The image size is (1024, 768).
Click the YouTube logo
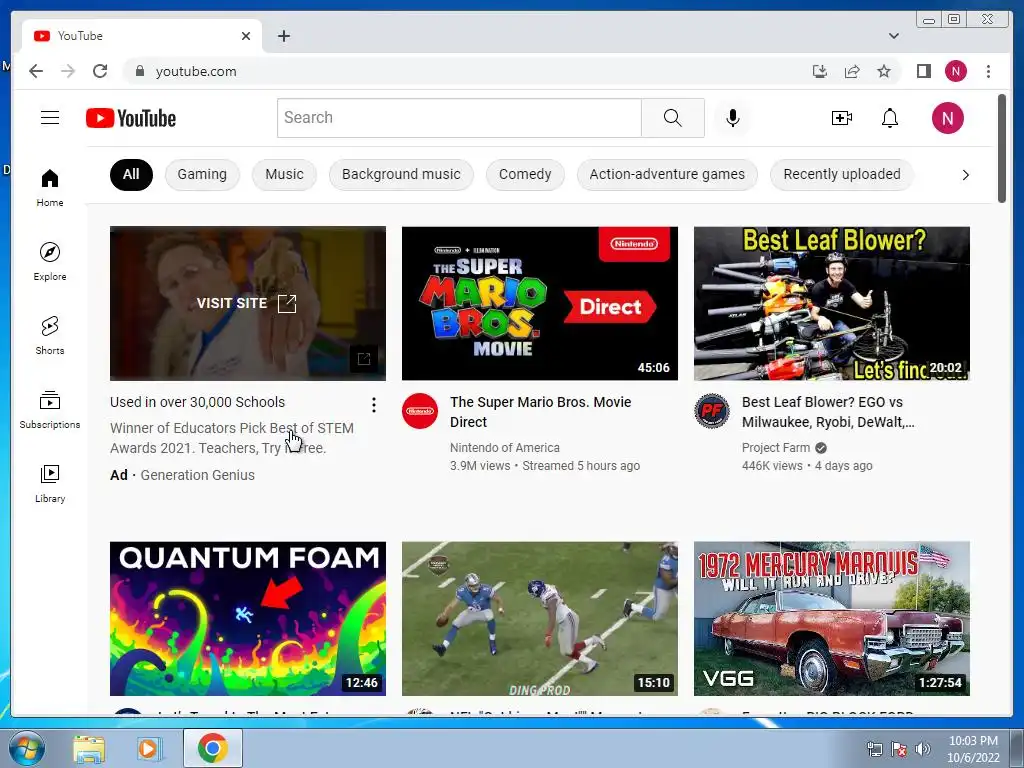click(131, 118)
